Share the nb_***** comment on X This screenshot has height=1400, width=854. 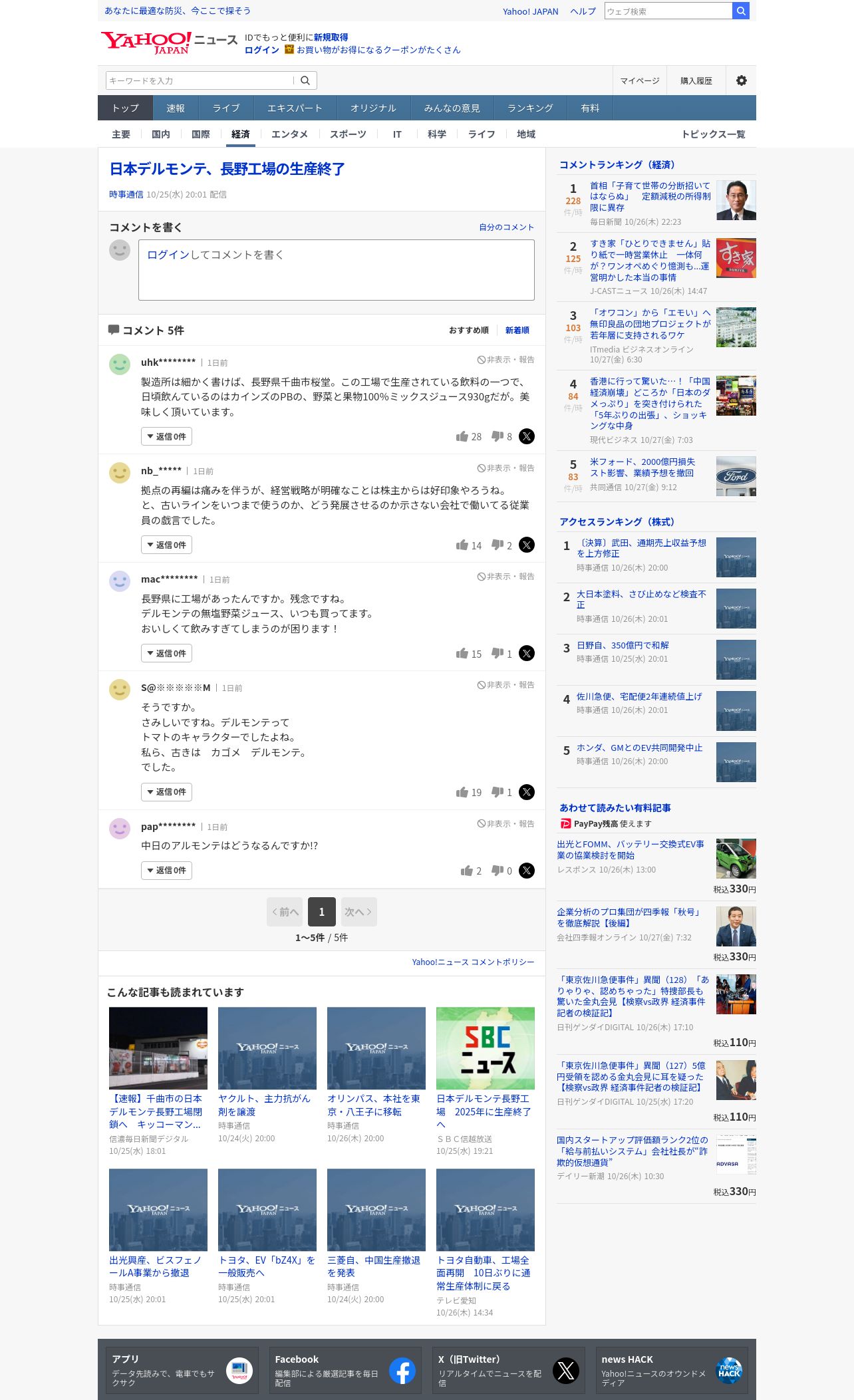(x=526, y=545)
